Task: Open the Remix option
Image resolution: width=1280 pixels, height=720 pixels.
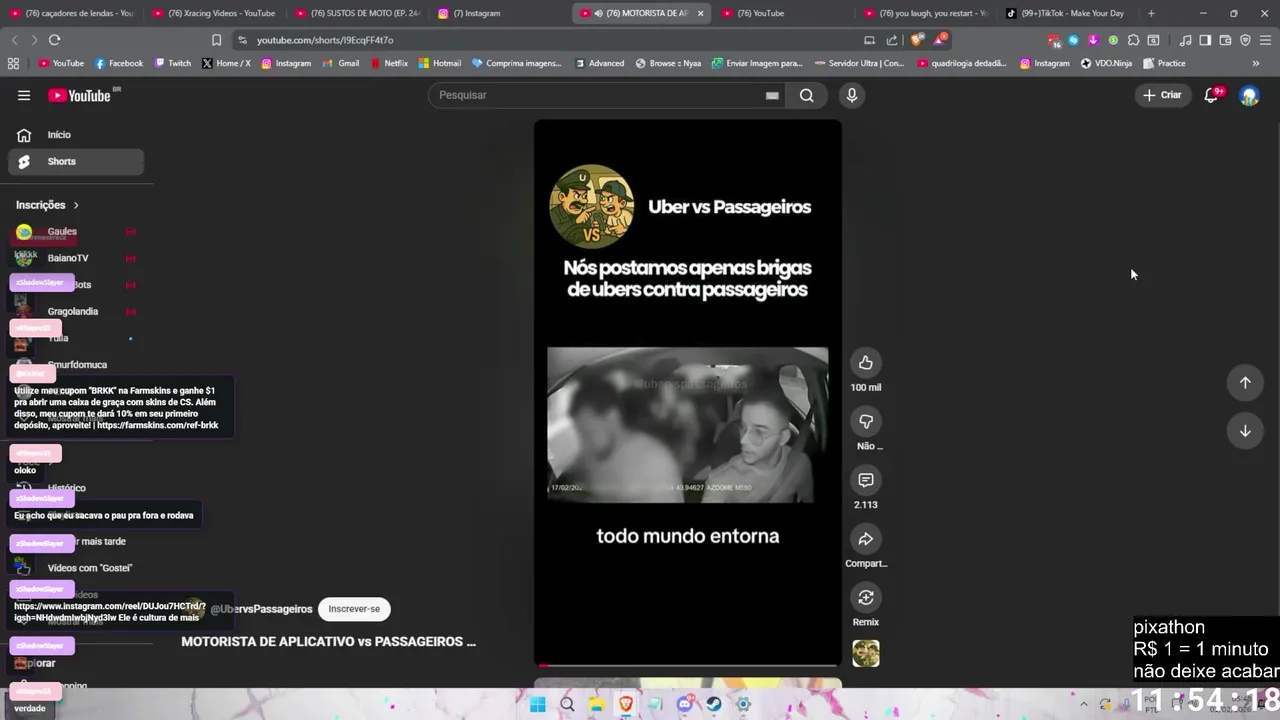Action: click(866, 598)
